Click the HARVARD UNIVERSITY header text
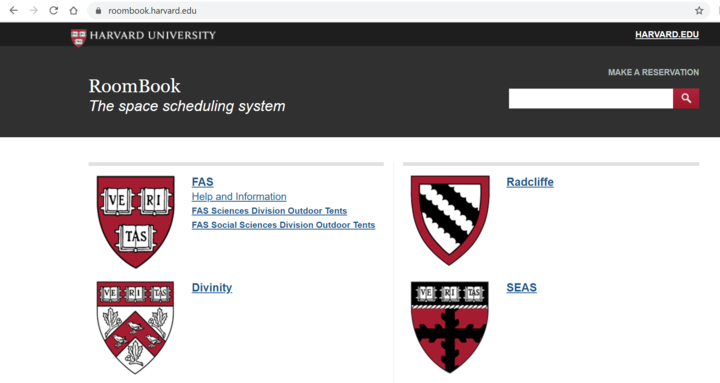Image resolution: width=720 pixels, height=383 pixels. click(153, 35)
